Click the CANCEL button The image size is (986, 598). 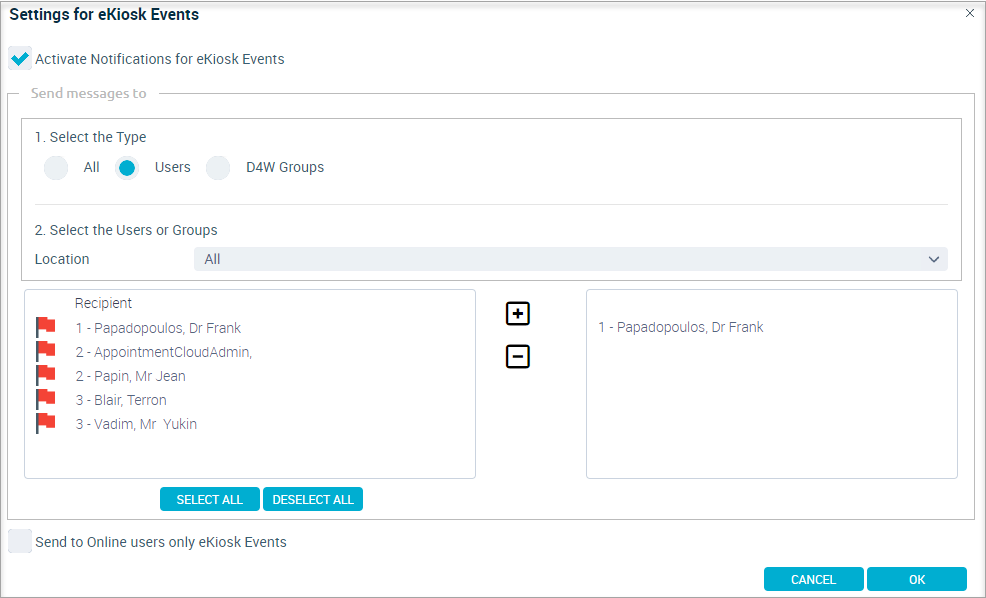813,579
